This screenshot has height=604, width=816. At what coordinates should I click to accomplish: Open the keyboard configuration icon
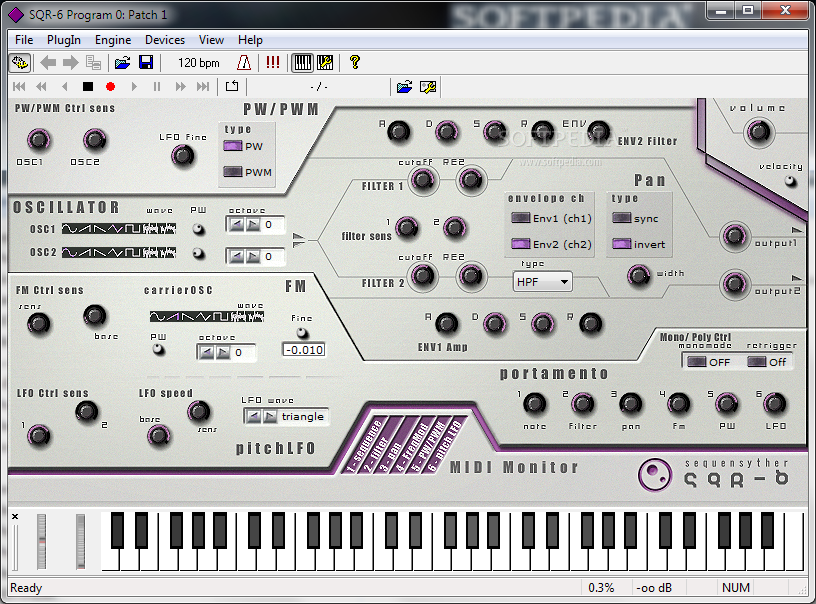tap(325, 63)
